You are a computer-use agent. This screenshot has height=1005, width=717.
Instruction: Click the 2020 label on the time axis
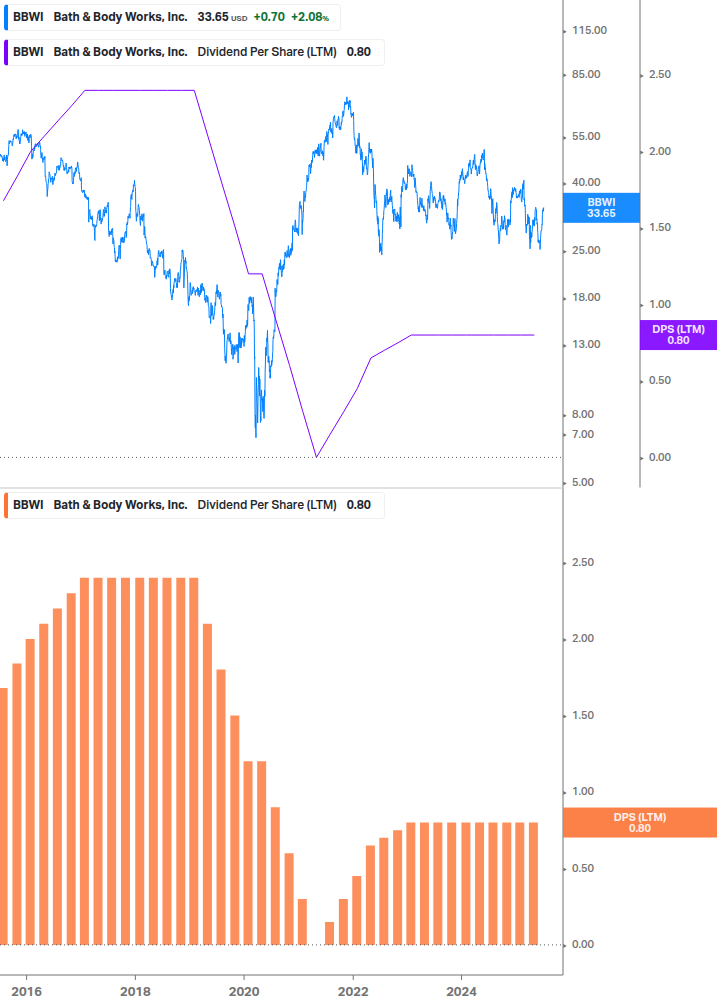pyautogui.click(x=244, y=992)
